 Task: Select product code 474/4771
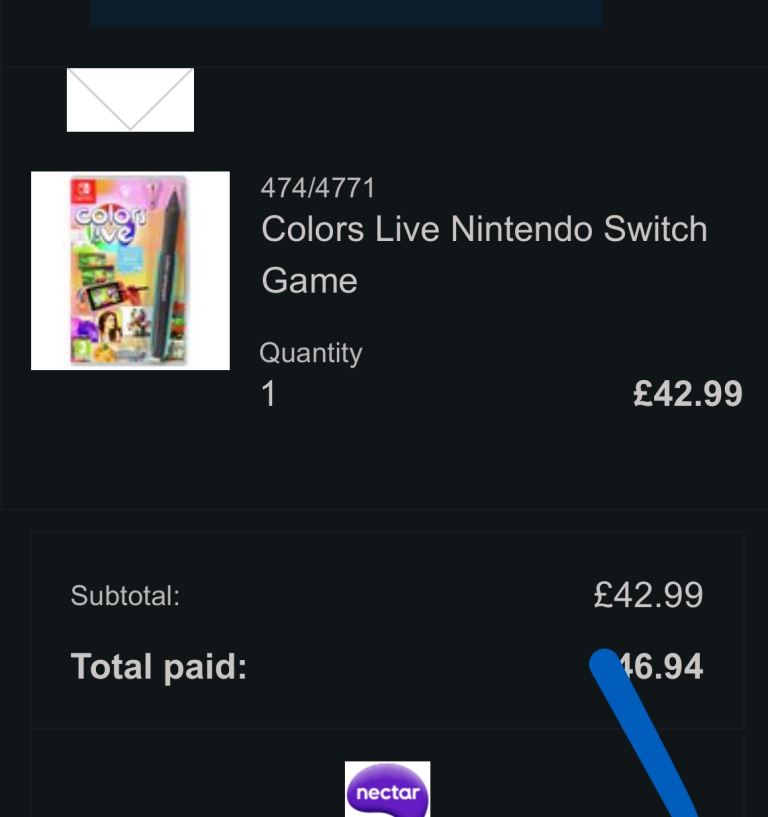pos(318,187)
